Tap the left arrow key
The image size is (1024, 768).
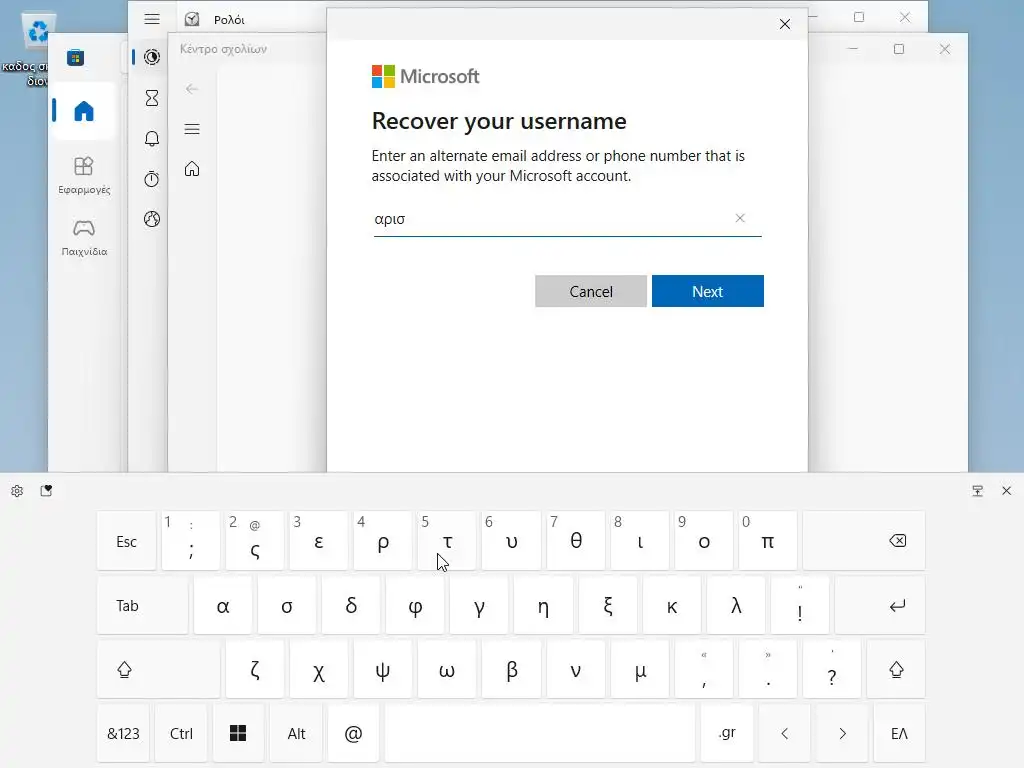(x=784, y=733)
